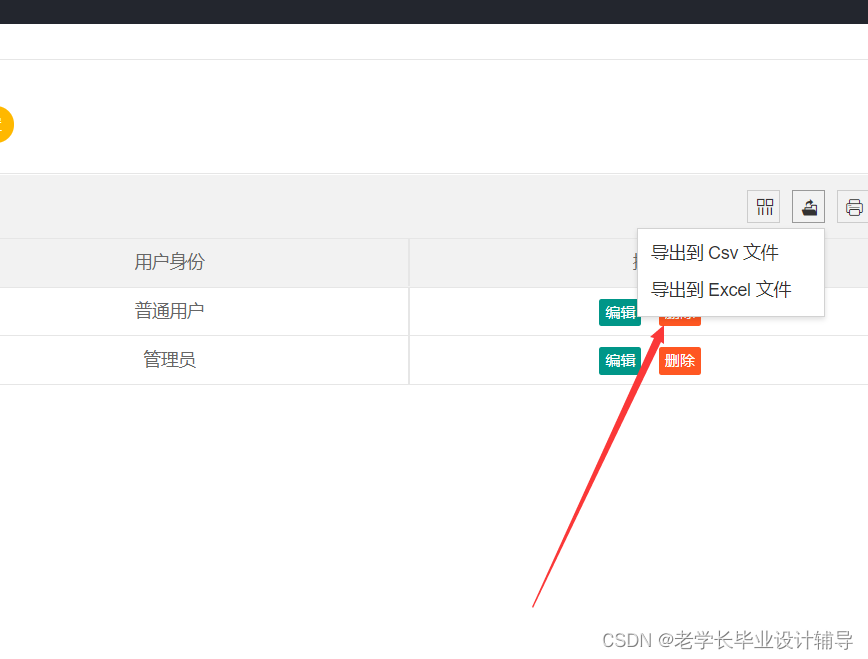Viewport: 868px width, 659px height.
Task: Select 导出到 Csv 文件 from export menu
Action: point(714,253)
